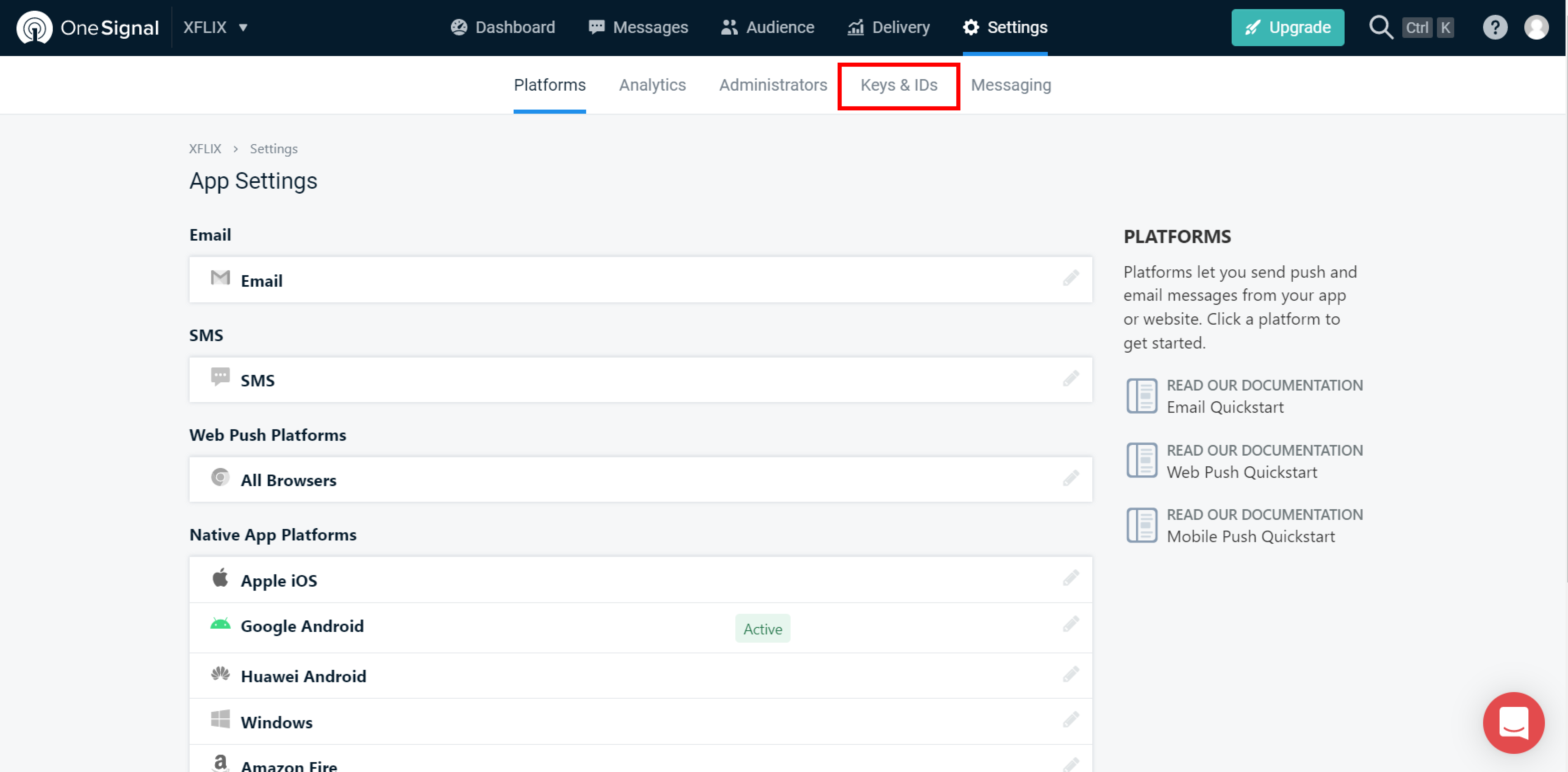Click the Email envelope icon
Image resolution: width=1568 pixels, height=772 pixels.
pyautogui.click(x=220, y=278)
